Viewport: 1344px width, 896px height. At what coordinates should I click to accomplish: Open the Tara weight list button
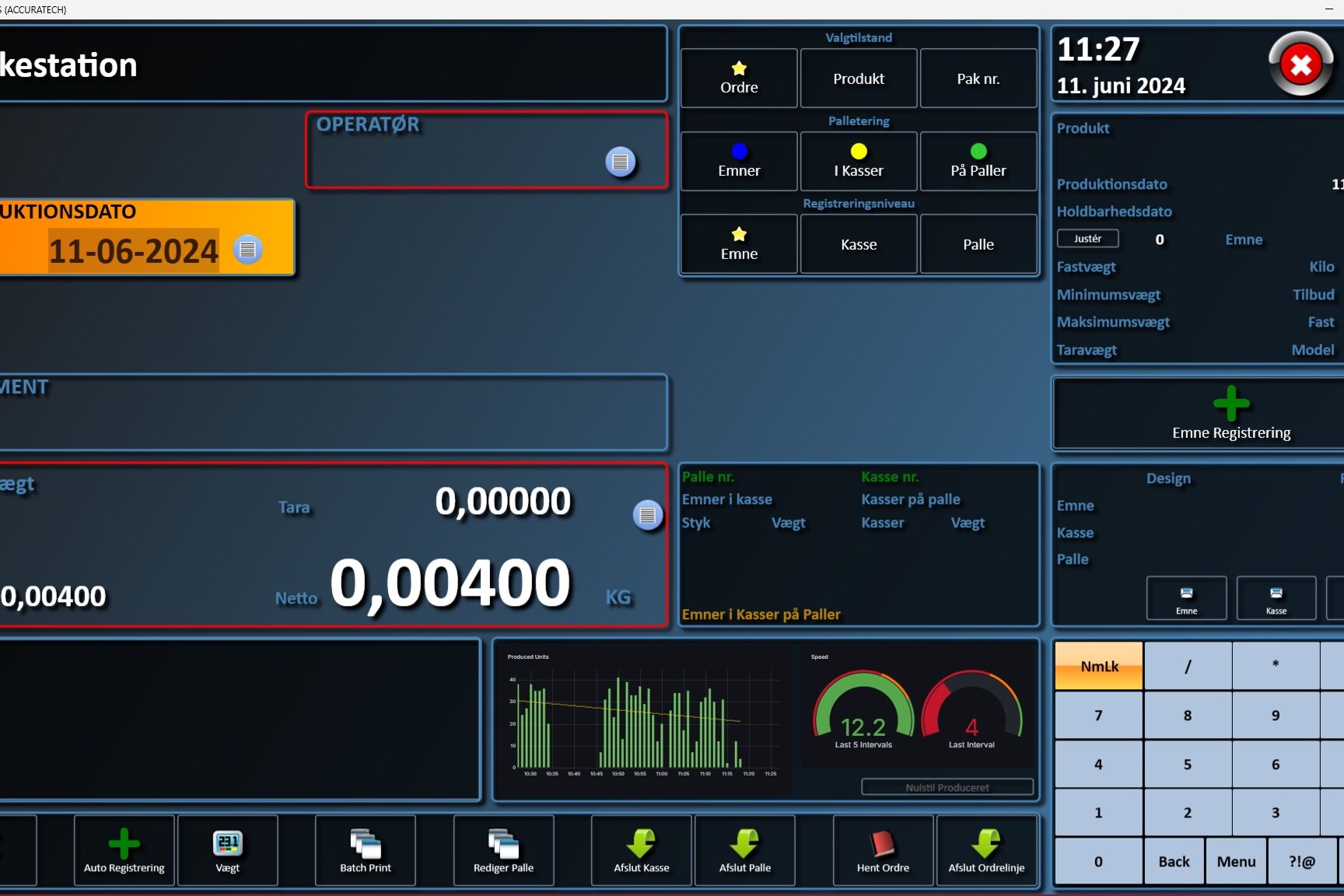click(647, 515)
